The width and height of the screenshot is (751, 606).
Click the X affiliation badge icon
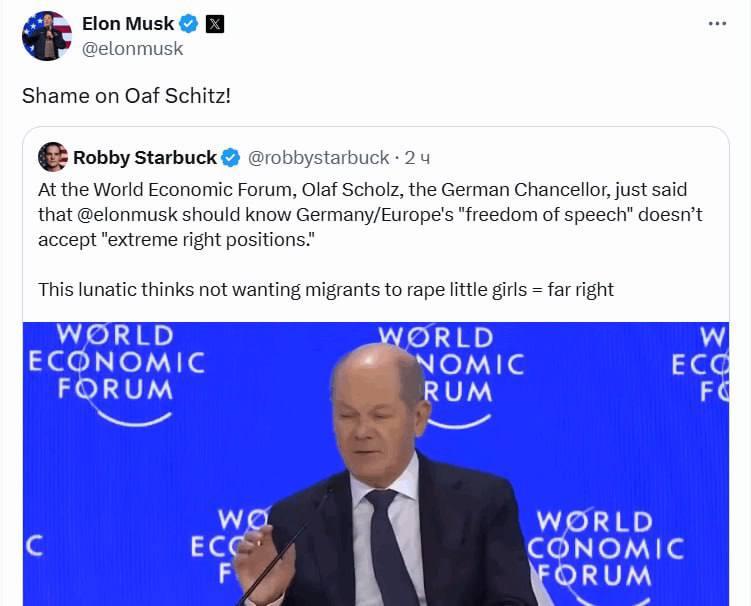tap(215, 23)
